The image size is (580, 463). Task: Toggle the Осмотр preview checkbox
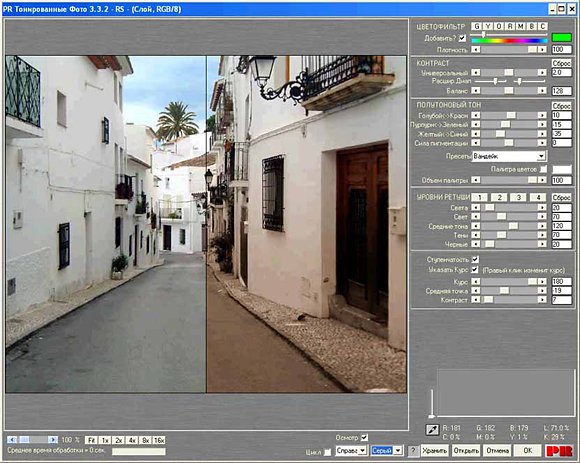[364, 437]
